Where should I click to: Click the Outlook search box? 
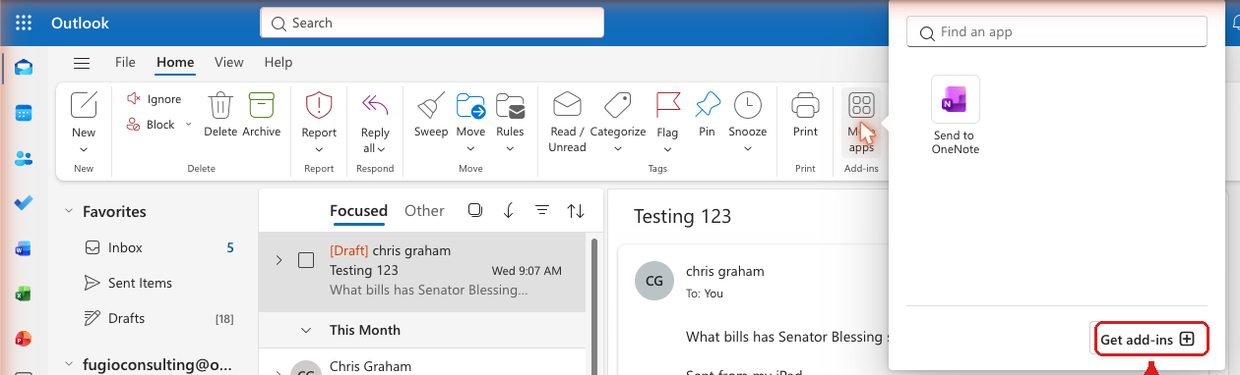pos(432,22)
